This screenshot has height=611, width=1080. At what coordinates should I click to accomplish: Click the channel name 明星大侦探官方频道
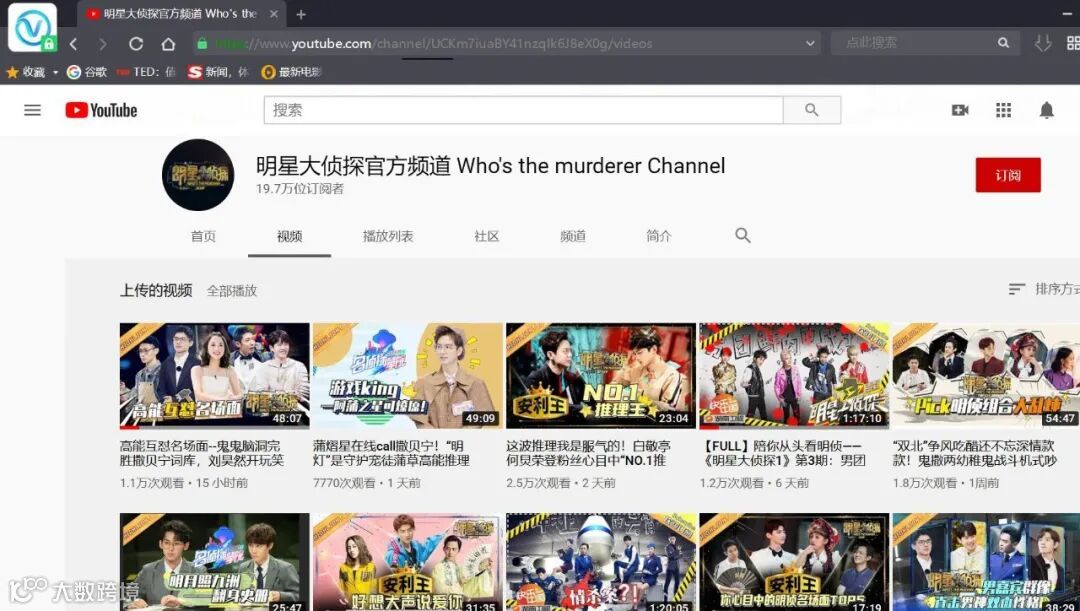pos(490,165)
